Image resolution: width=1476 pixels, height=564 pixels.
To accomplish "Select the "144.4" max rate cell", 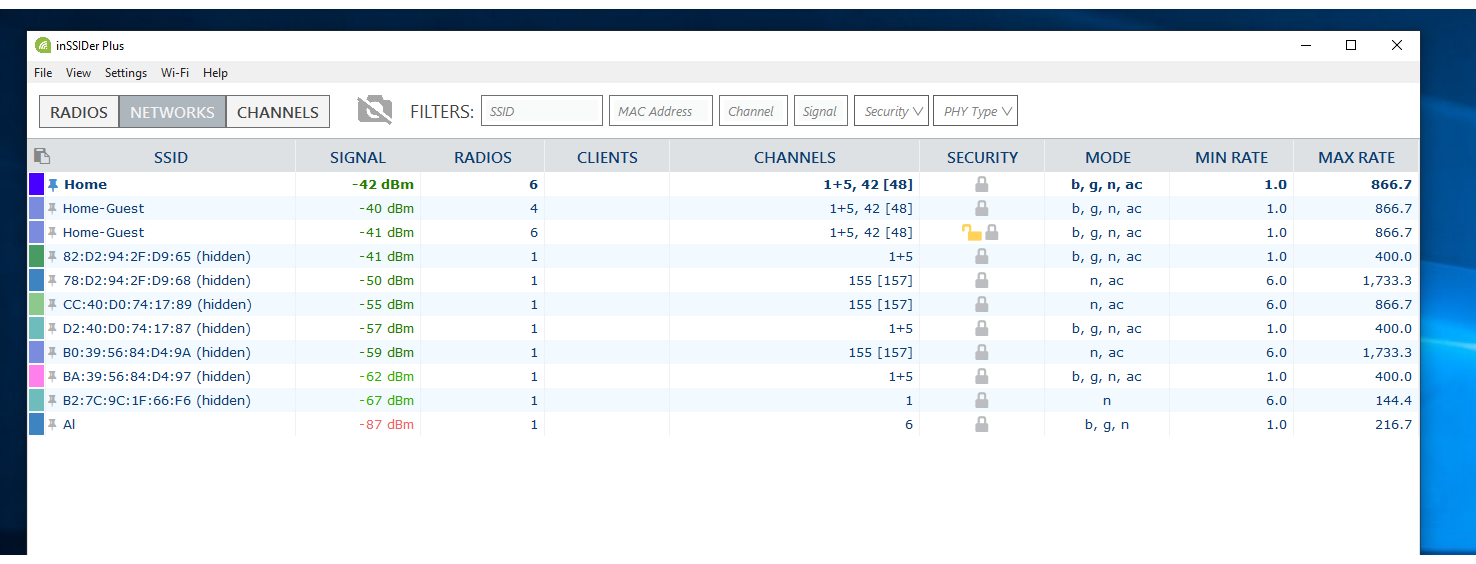I will (x=1393, y=400).
